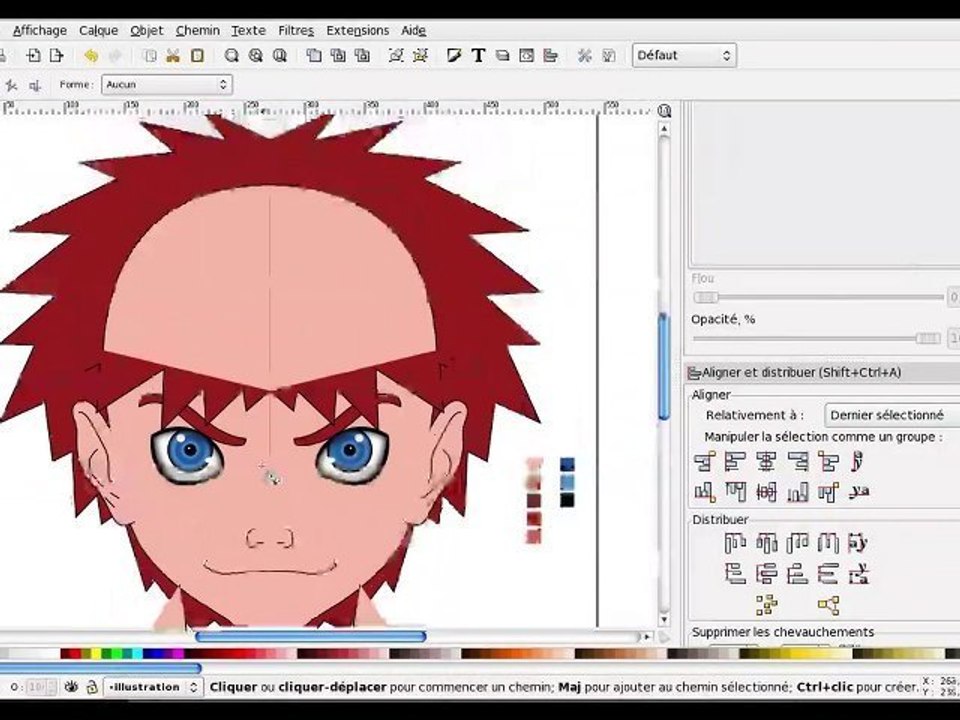
Task: Zoom to fit drawing using second magnifier icon
Action: click(256, 56)
